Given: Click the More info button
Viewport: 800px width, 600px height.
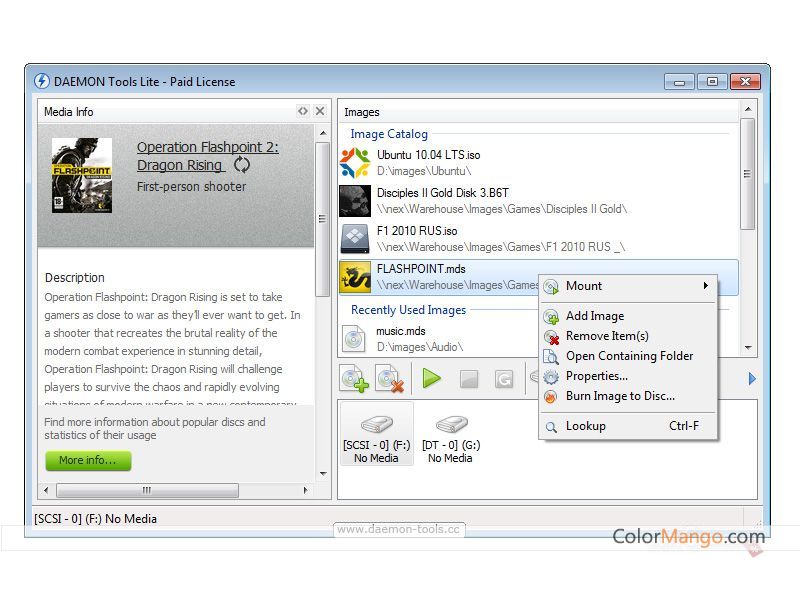Looking at the screenshot, I should tap(88, 461).
